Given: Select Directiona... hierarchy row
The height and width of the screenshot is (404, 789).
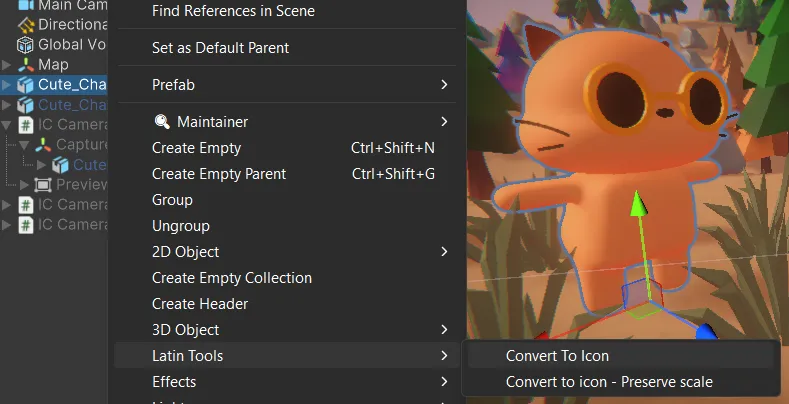Looking at the screenshot, I should click(x=53, y=25).
